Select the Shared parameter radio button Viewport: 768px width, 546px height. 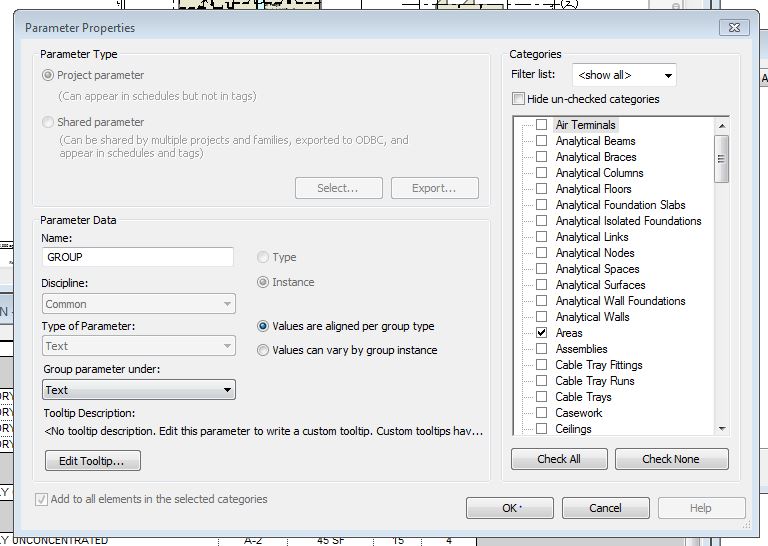click(48, 122)
